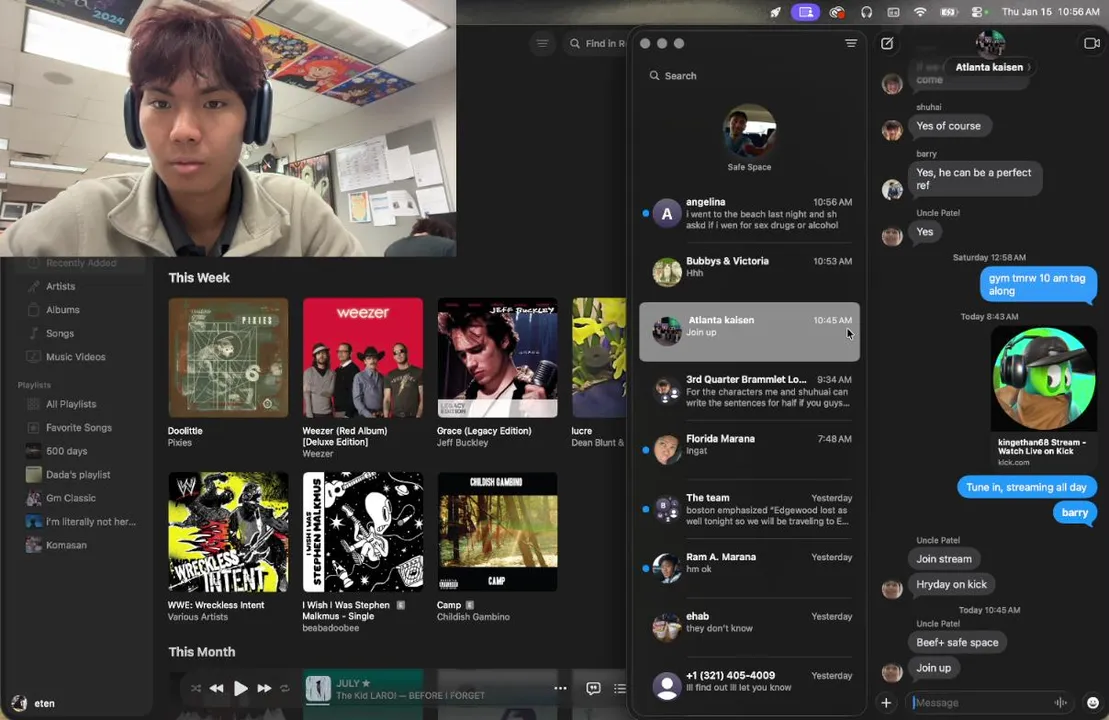The height and width of the screenshot is (720, 1109).
Task: Click the Find in search field in Music
Action: [598, 43]
